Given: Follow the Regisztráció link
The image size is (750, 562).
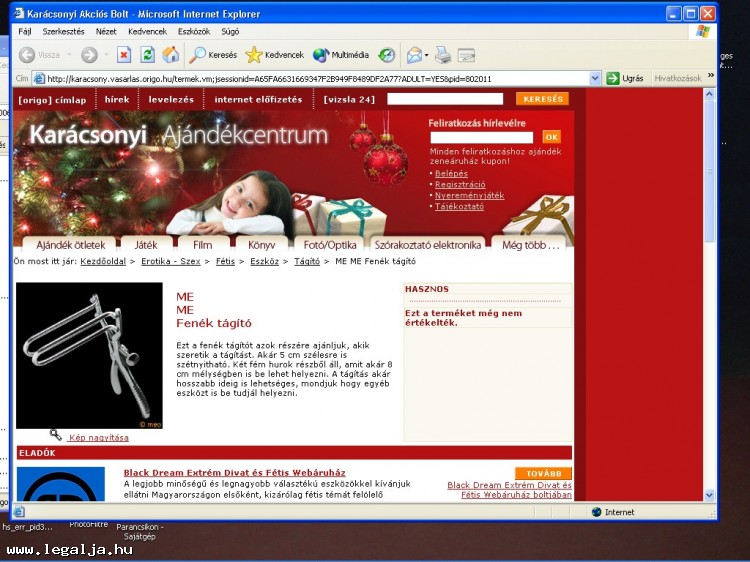Looking at the screenshot, I should click(460, 185).
